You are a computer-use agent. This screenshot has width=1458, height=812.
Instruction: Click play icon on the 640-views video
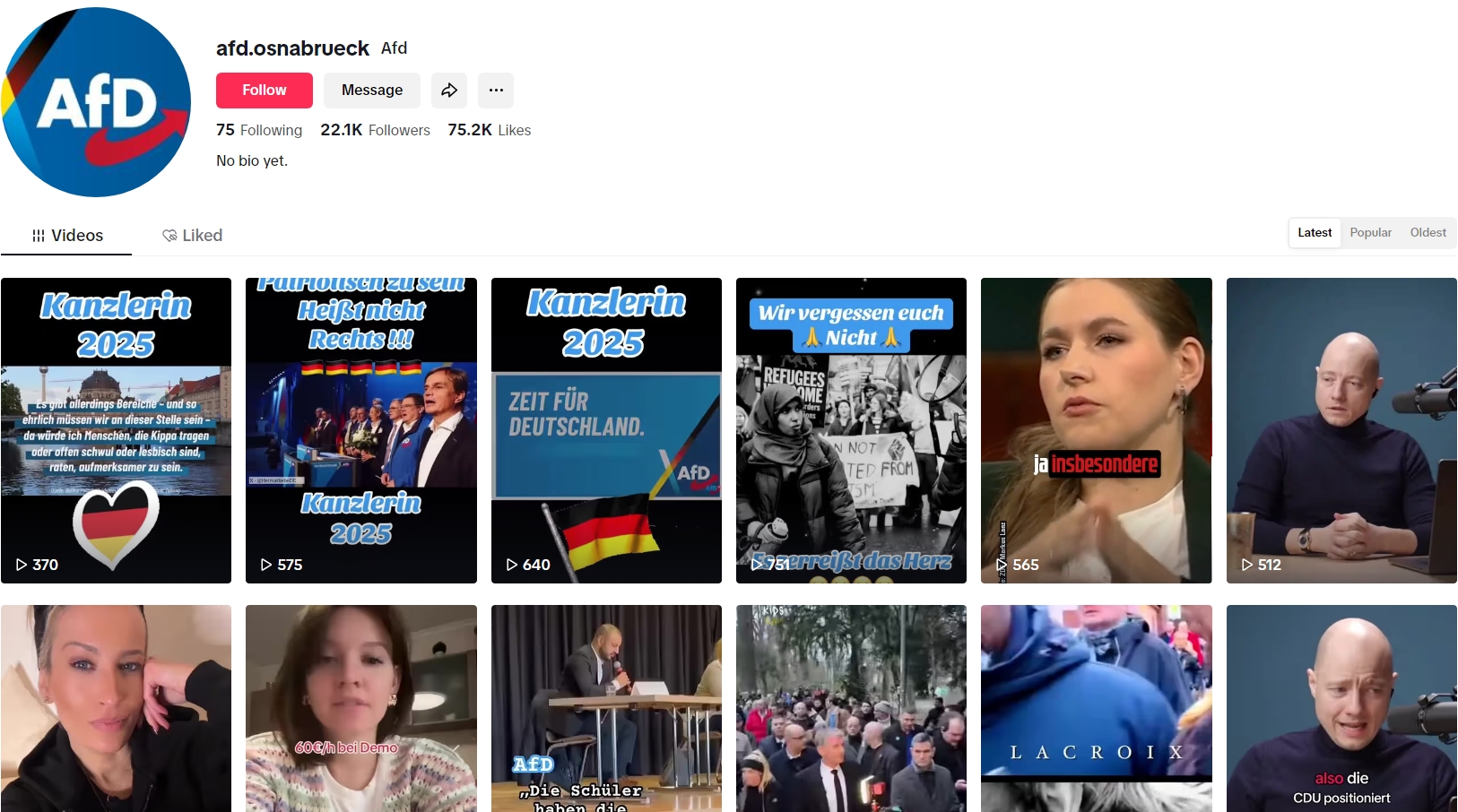[x=512, y=565]
